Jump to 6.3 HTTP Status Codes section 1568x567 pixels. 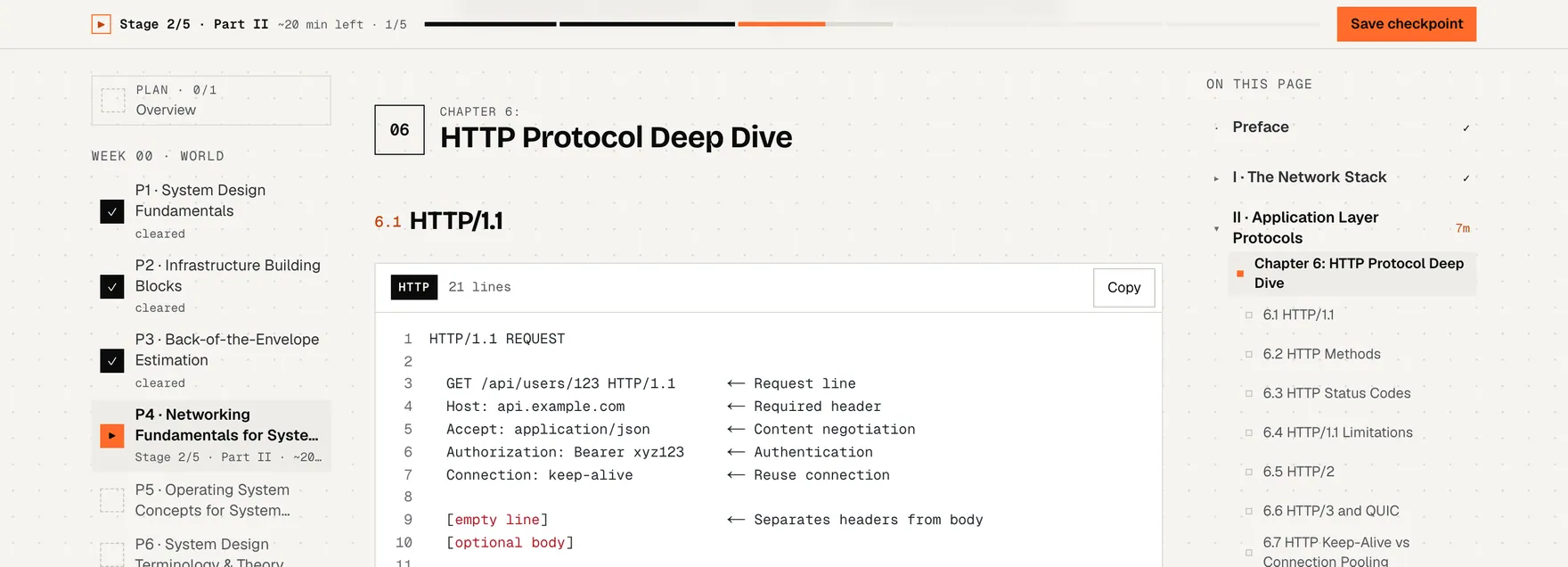pyautogui.click(x=1336, y=393)
